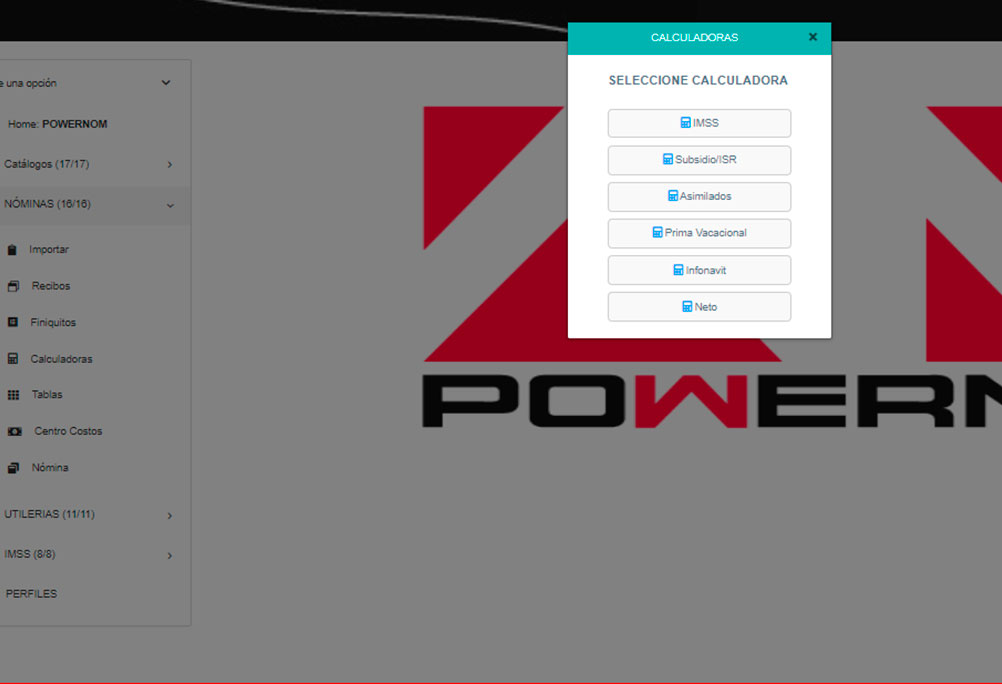Click the Tablas grid icon
This screenshot has width=1002, height=684.
(x=13, y=395)
